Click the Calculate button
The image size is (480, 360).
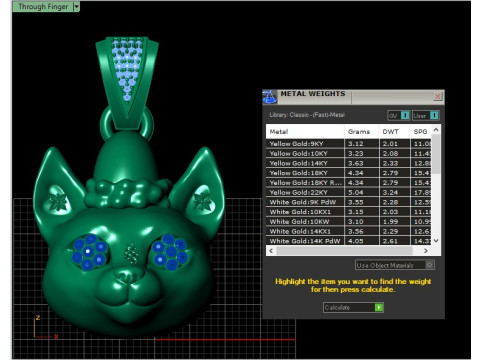coord(353,307)
